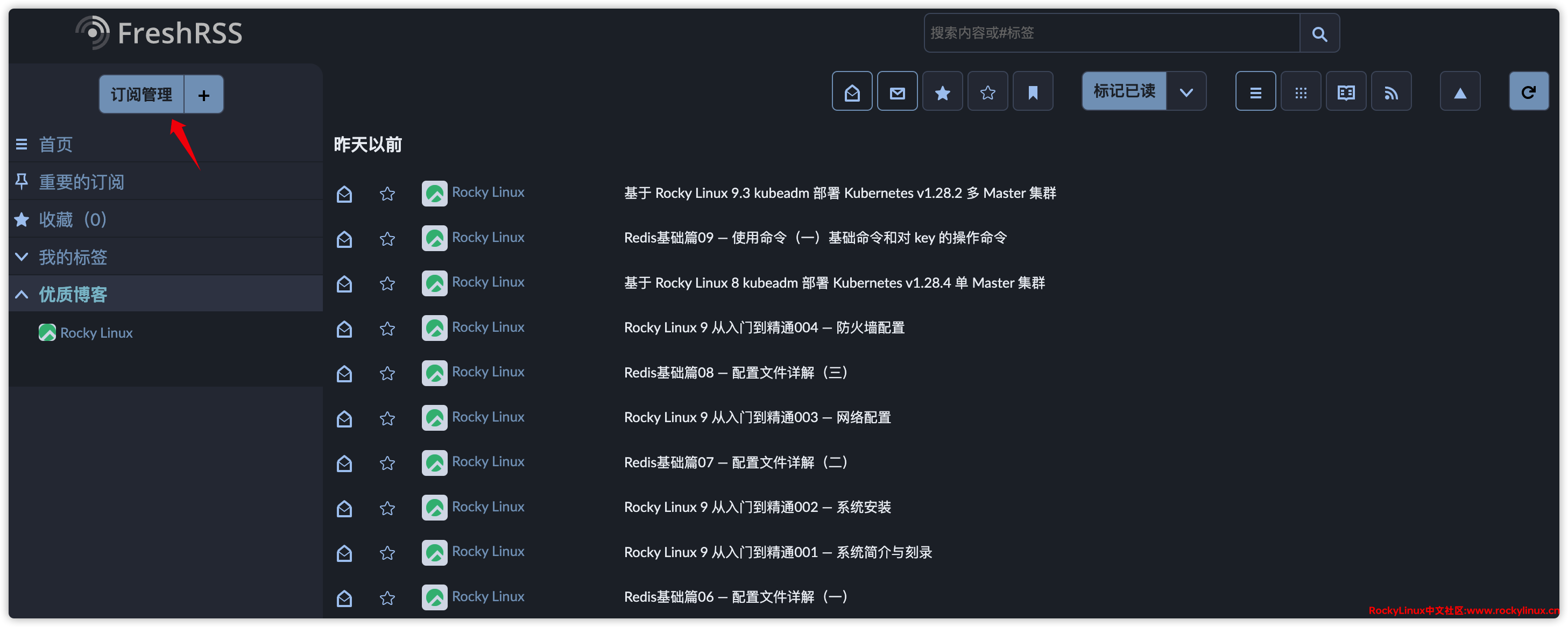Click the sort order triangle button
Image resolution: width=1568 pixels, height=627 pixels.
coord(1460,92)
